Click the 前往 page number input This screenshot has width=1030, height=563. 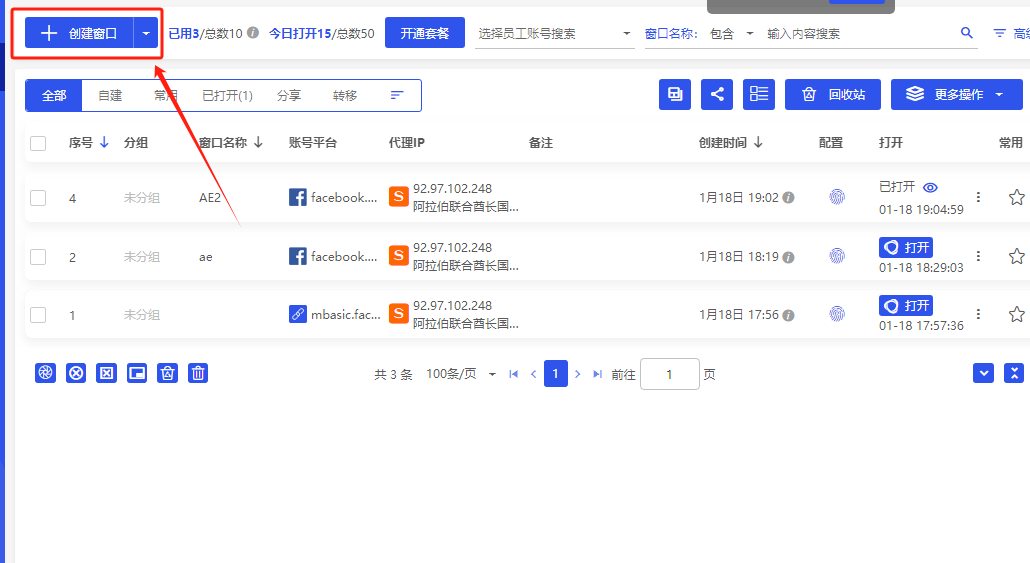[669, 374]
